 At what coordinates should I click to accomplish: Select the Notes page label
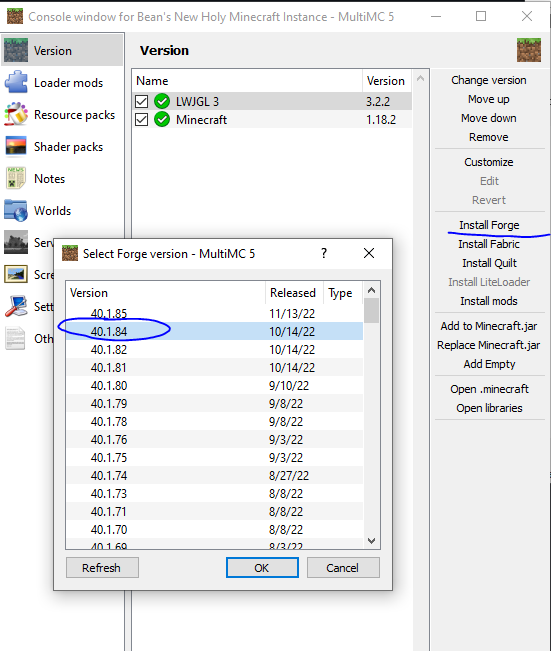pos(49,179)
